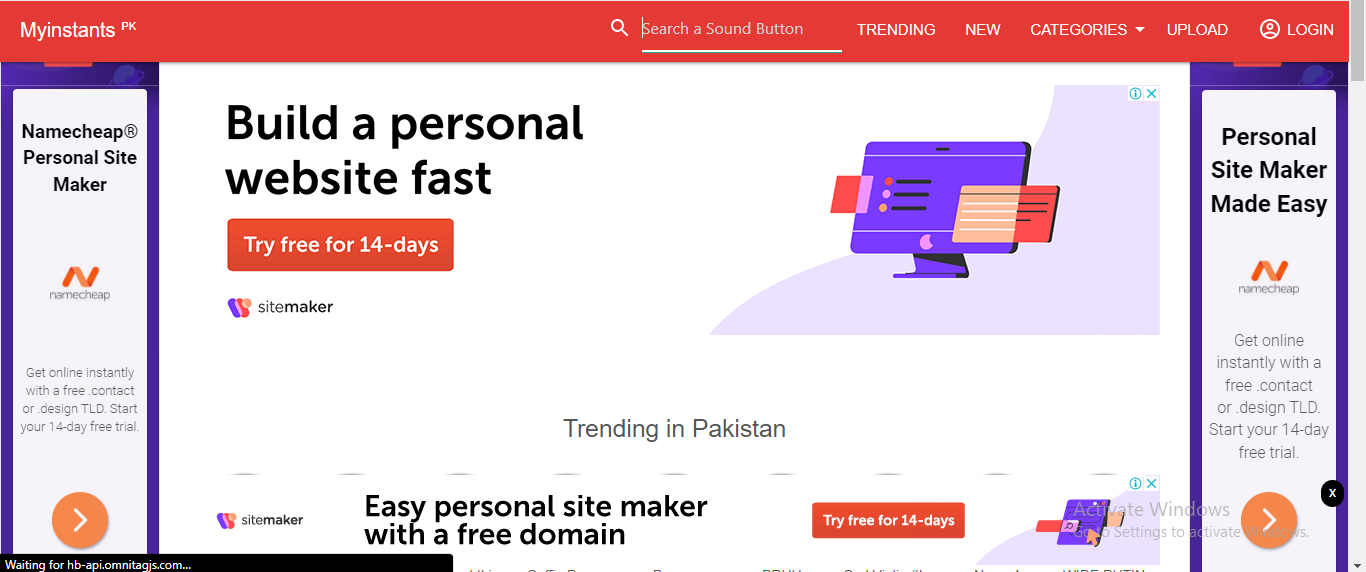Click the LOGIN user account icon
1366x572 pixels.
click(x=1270, y=29)
